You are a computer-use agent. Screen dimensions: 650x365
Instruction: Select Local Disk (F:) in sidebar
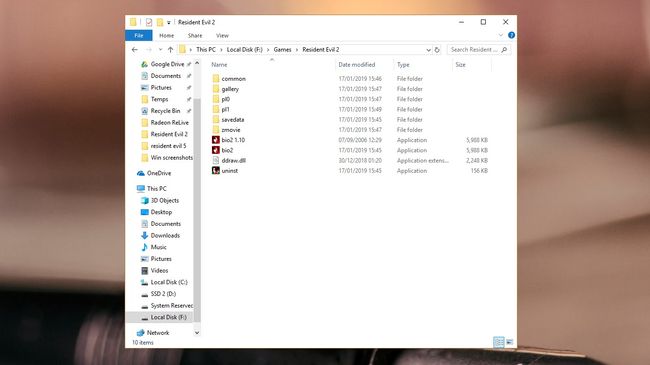point(168,317)
